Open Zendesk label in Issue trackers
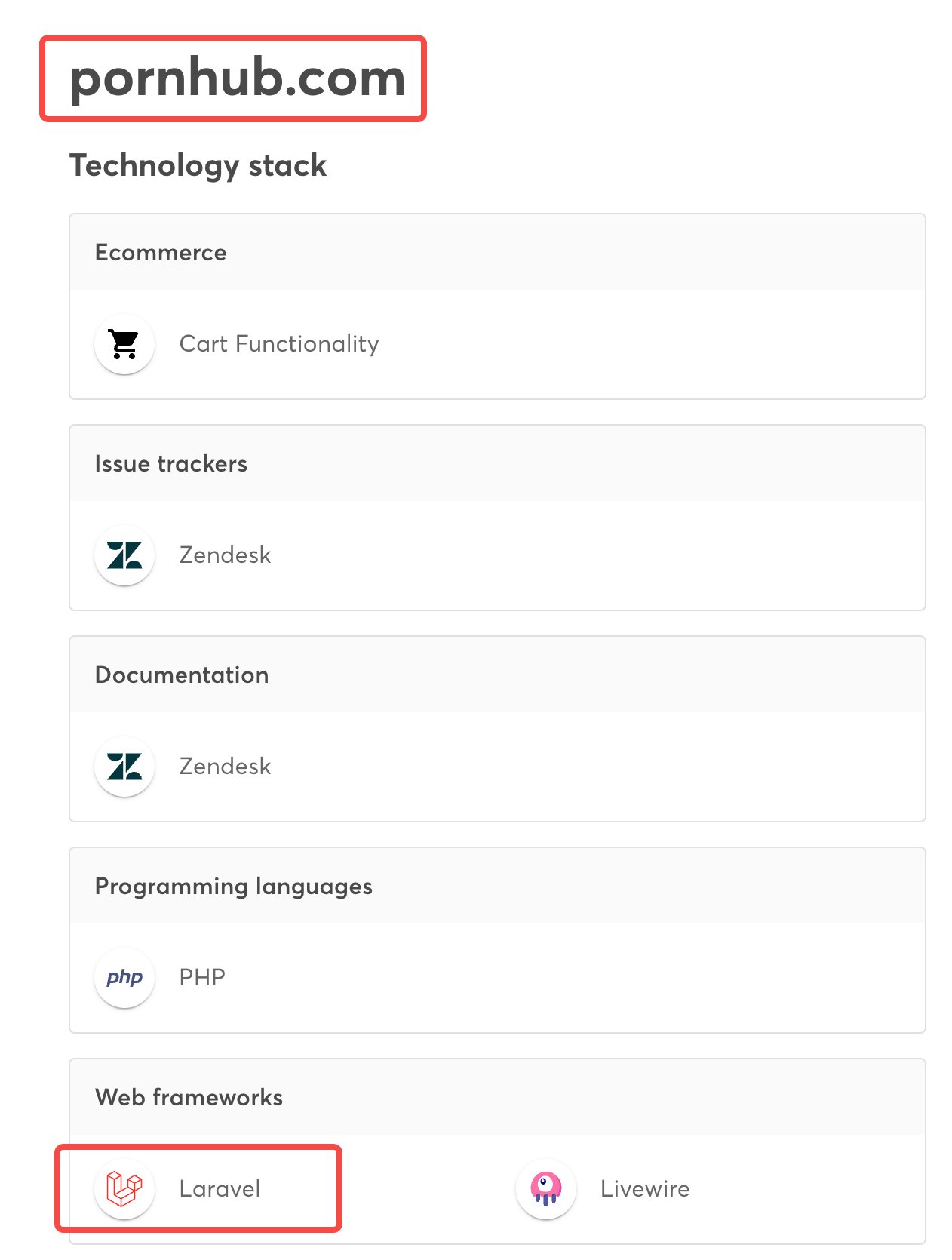The width and height of the screenshot is (952, 1260). pyautogui.click(x=225, y=555)
